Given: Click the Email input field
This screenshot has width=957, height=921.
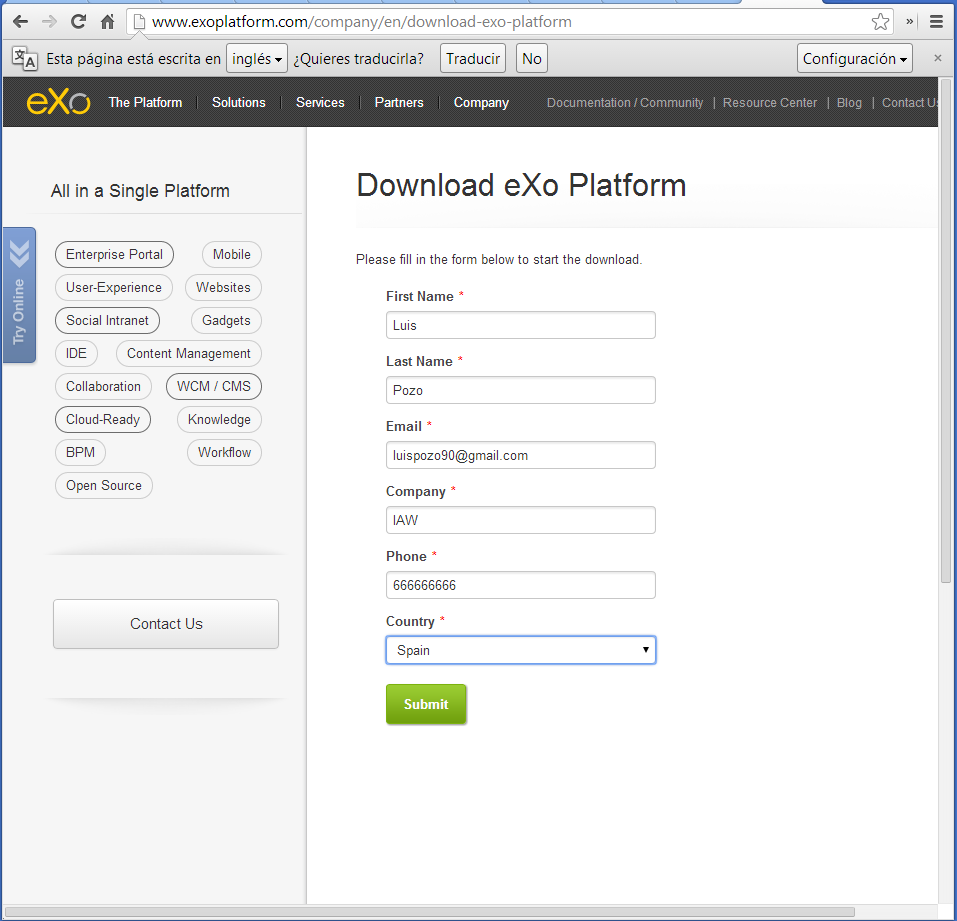Looking at the screenshot, I should tap(520, 455).
